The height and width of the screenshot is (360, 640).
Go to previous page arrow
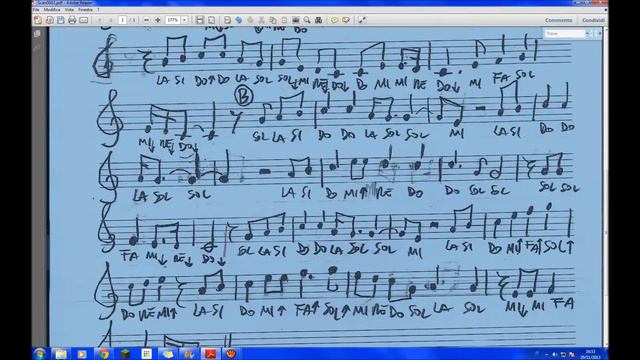(100, 20)
